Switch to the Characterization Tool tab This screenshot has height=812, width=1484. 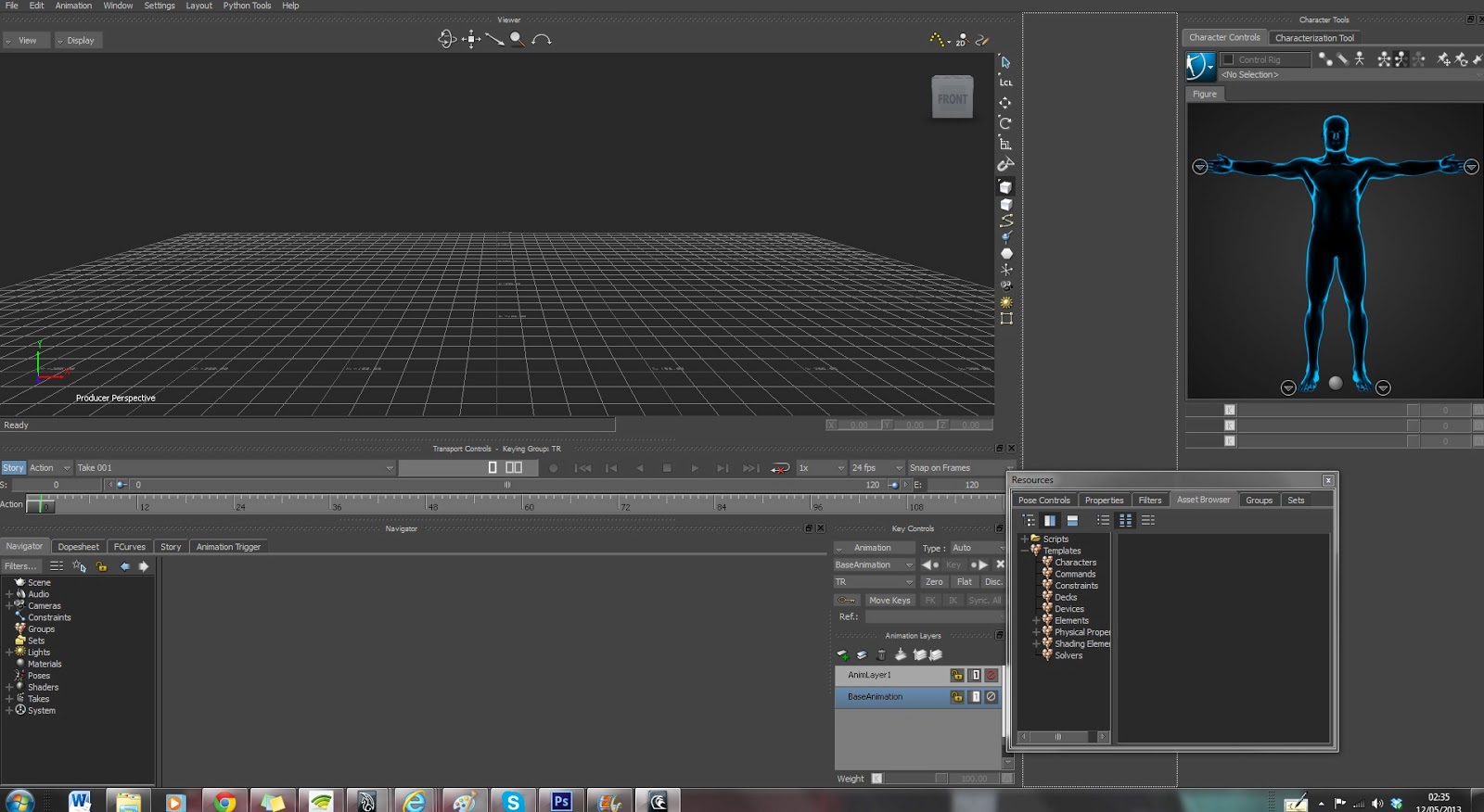[x=1314, y=38]
